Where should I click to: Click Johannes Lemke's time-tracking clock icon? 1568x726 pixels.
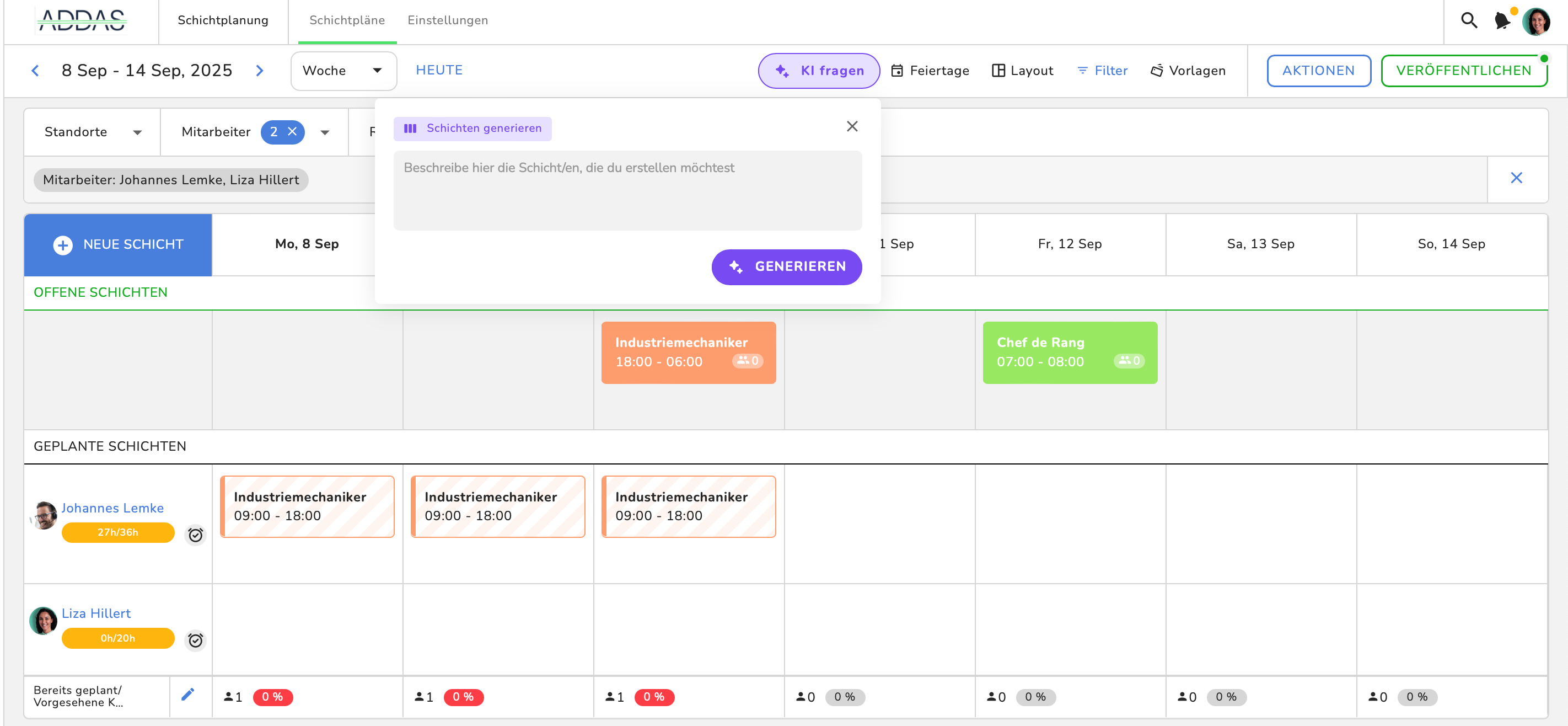click(195, 535)
